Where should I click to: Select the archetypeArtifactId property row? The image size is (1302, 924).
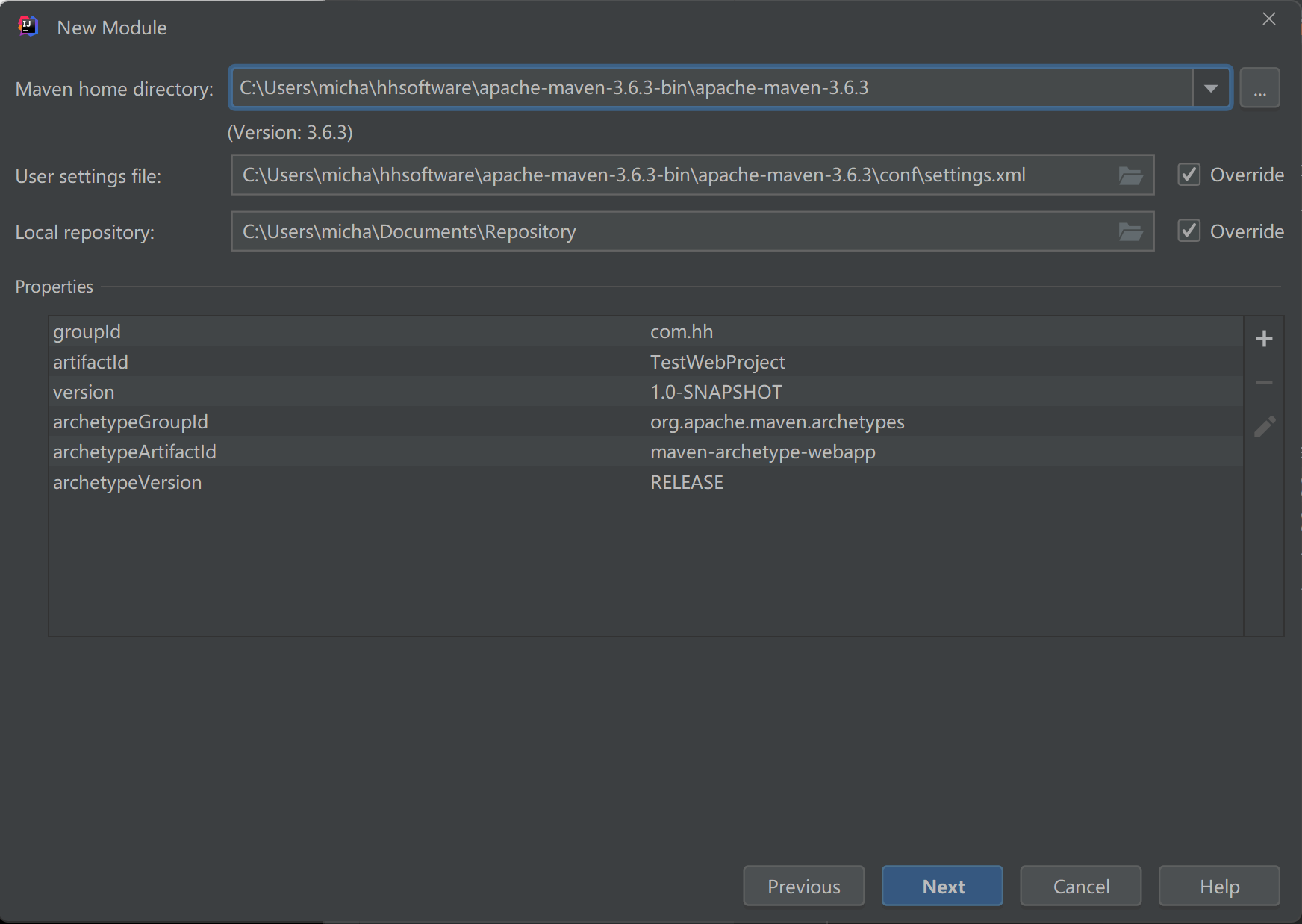[646, 452]
